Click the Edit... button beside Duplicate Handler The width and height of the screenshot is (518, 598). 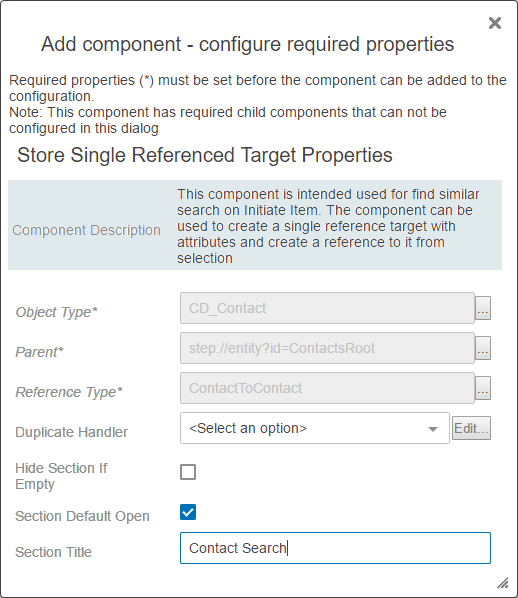pos(471,428)
